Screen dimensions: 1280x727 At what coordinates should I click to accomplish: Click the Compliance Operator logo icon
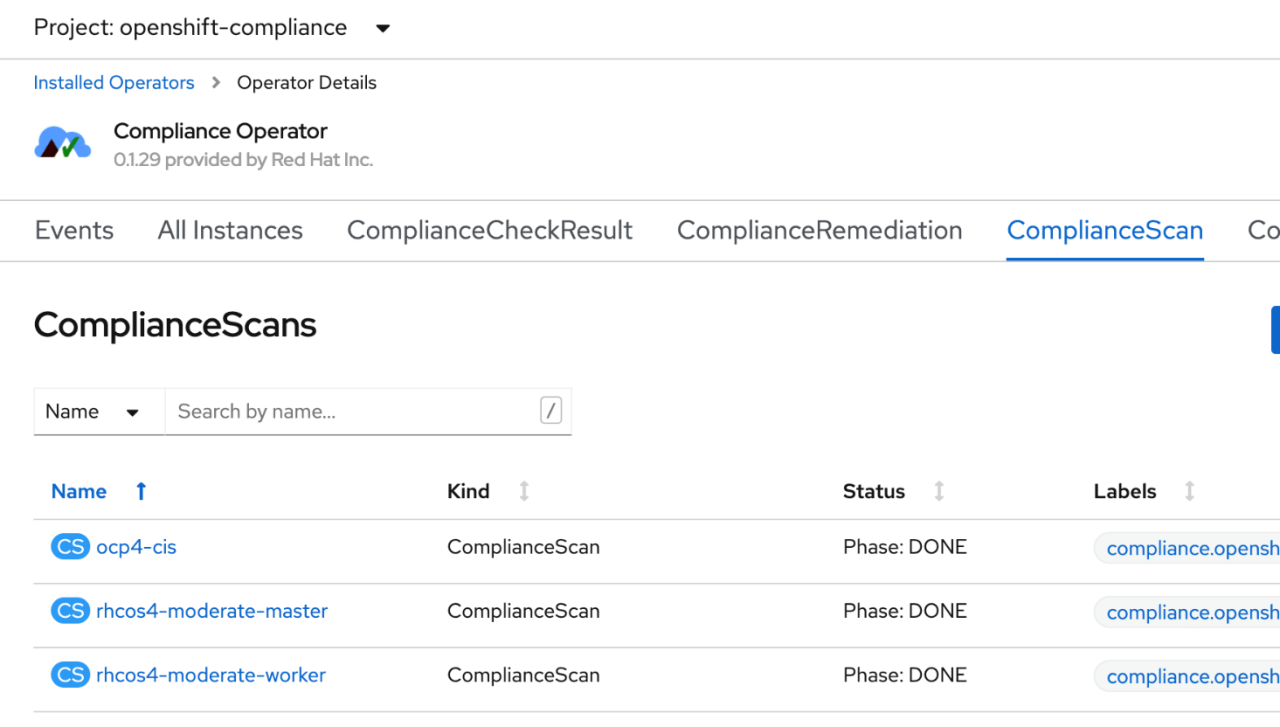coord(62,145)
